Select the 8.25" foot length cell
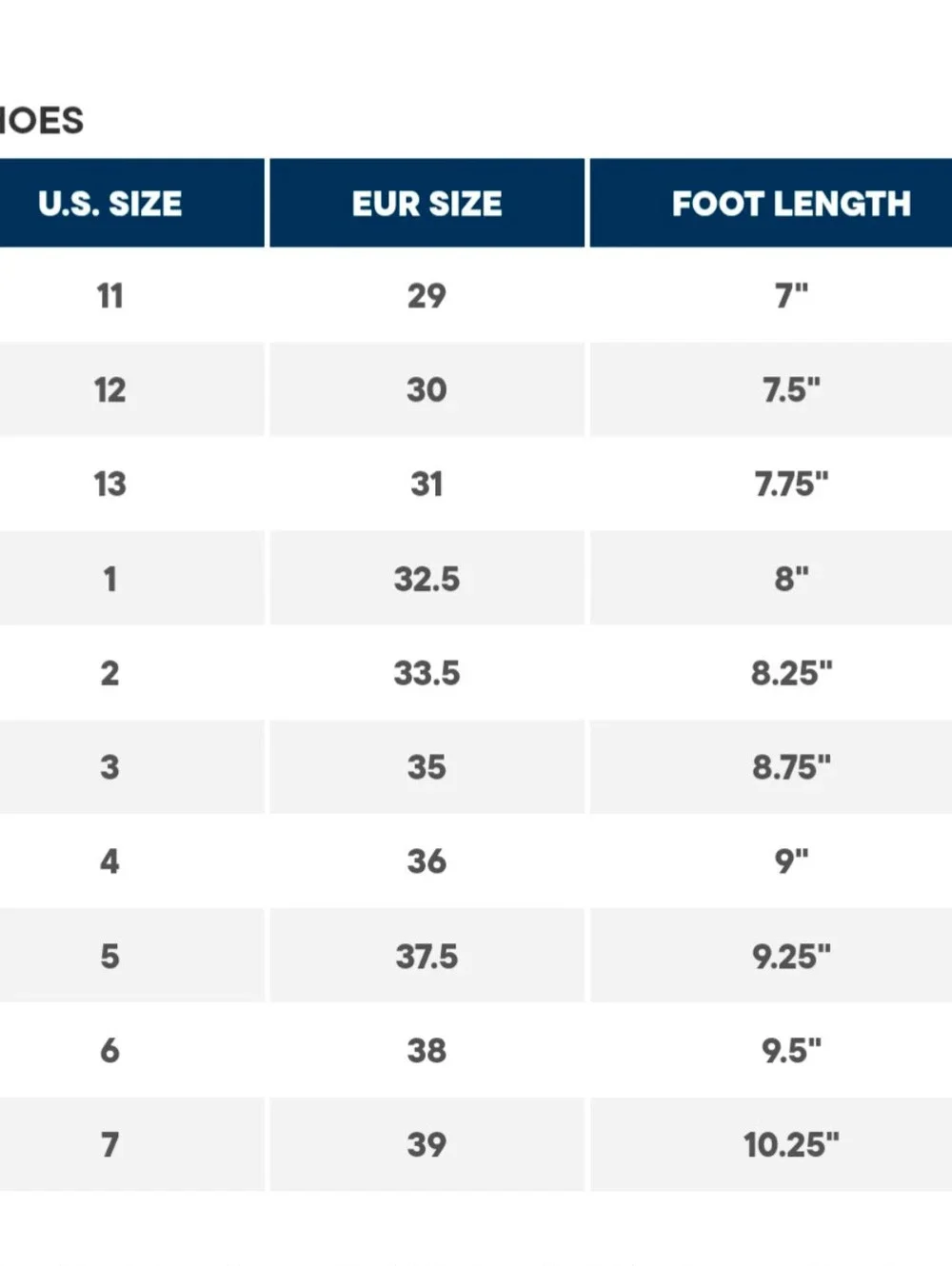The width and height of the screenshot is (952, 1266). coord(771,672)
